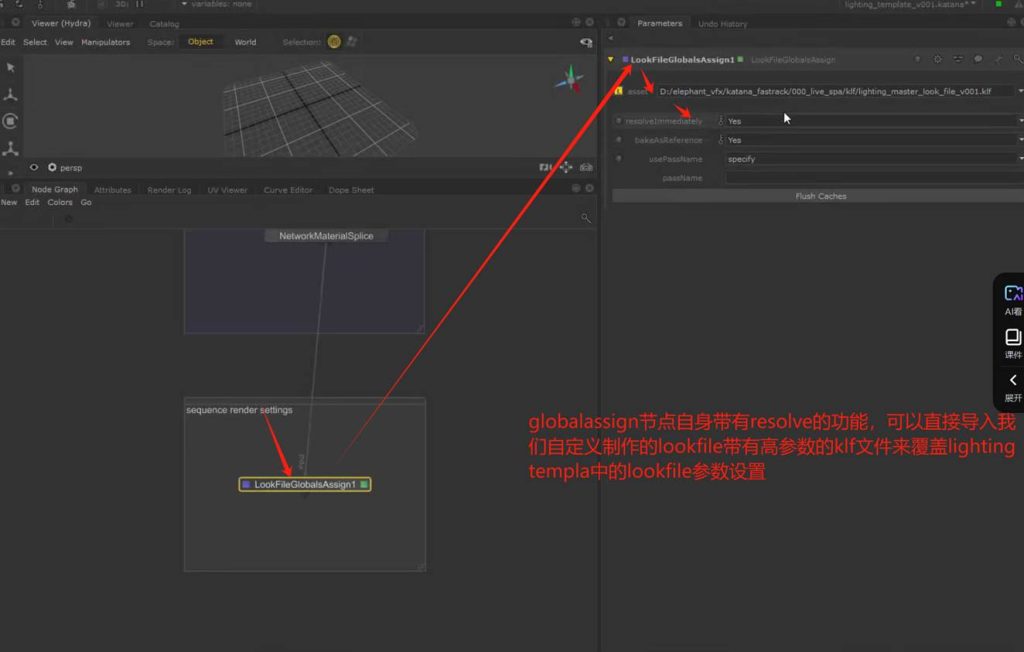
Task: Toggle the eye icon beside persp
Action: (x=34, y=168)
